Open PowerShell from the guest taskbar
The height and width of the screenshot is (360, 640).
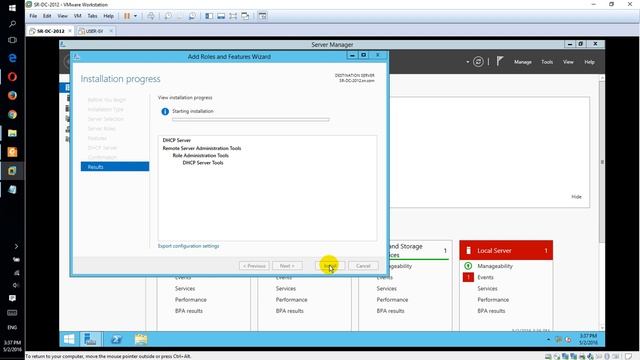tap(116, 339)
